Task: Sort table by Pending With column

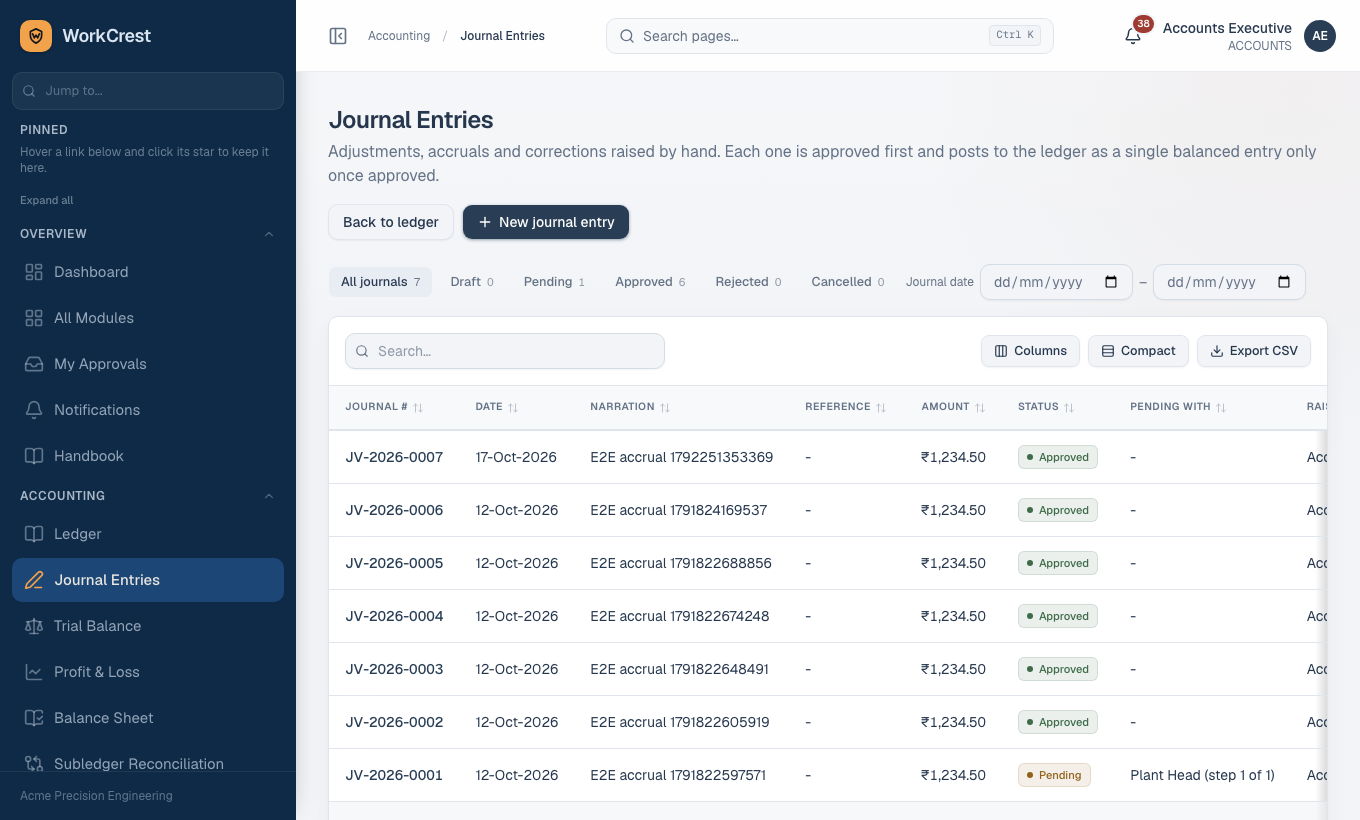Action: coord(1178,407)
